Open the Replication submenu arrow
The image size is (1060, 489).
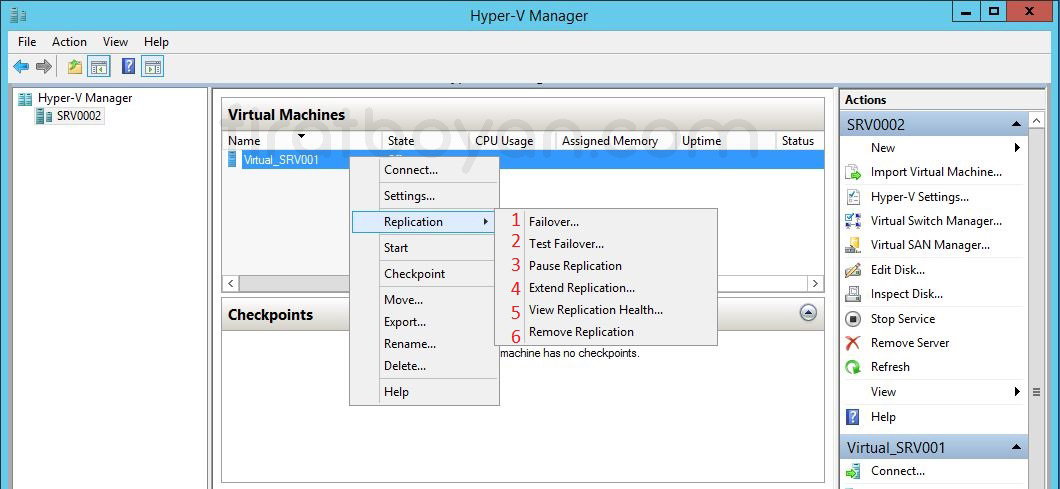coord(485,222)
